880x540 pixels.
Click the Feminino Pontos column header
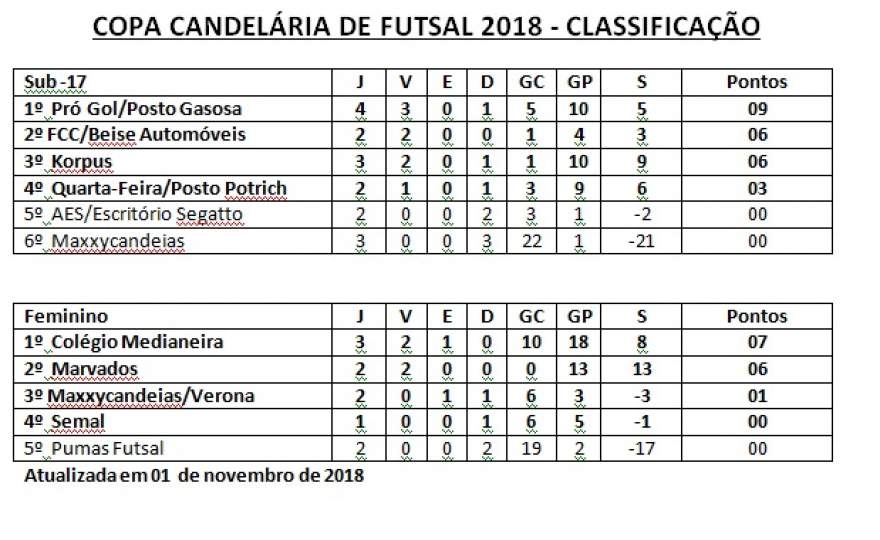pyautogui.click(x=757, y=317)
